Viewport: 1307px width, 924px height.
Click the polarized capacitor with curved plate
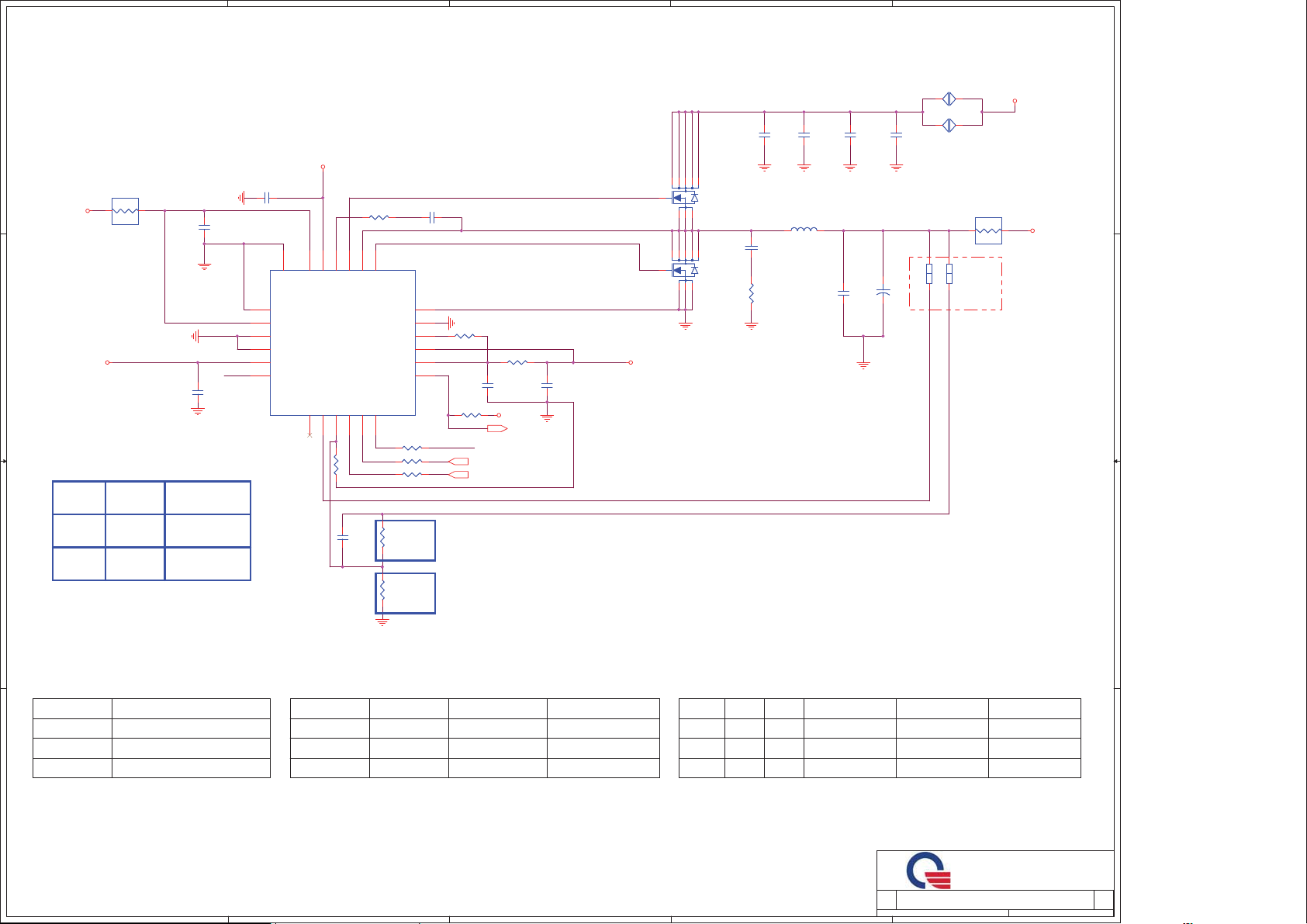tap(883, 292)
